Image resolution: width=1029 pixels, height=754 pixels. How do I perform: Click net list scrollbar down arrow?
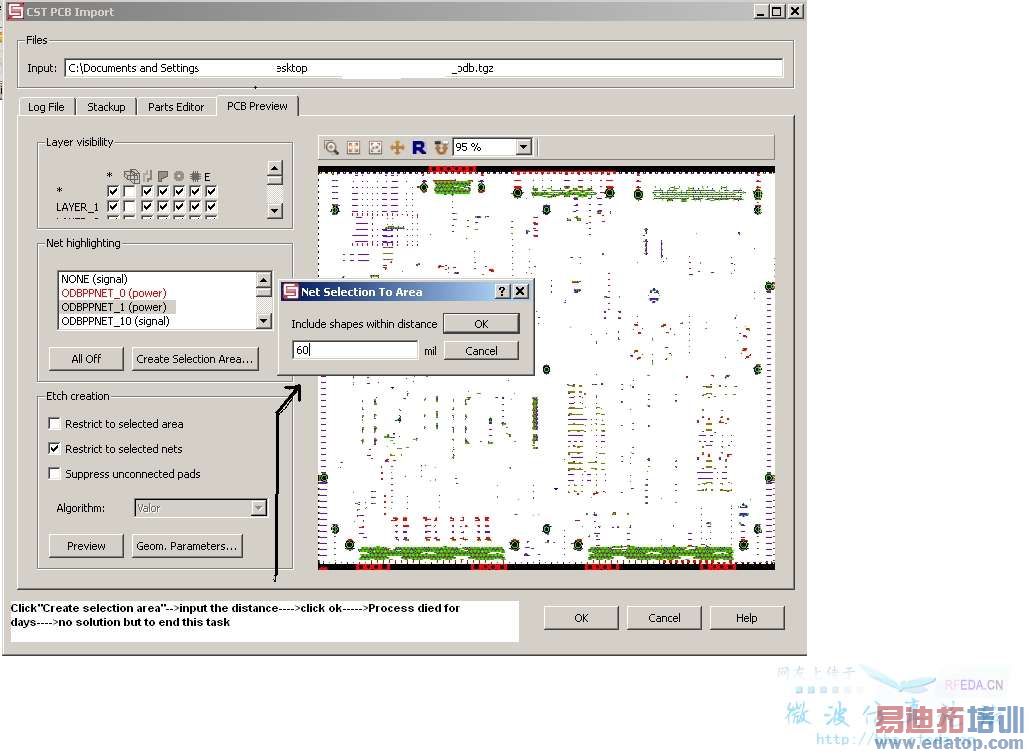coord(264,321)
